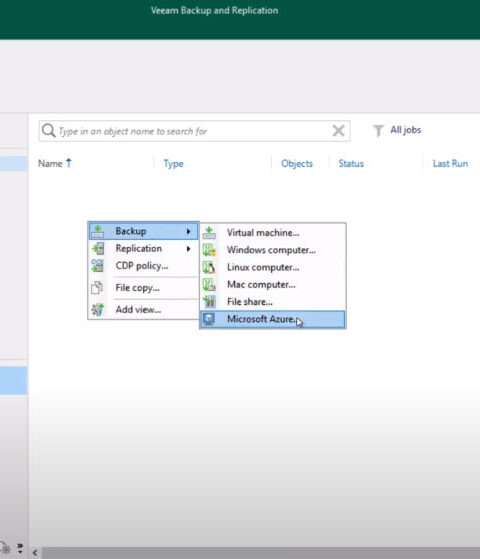Click the Add view icon
Viewport: 480px width, 559px height.
(97, 309)
